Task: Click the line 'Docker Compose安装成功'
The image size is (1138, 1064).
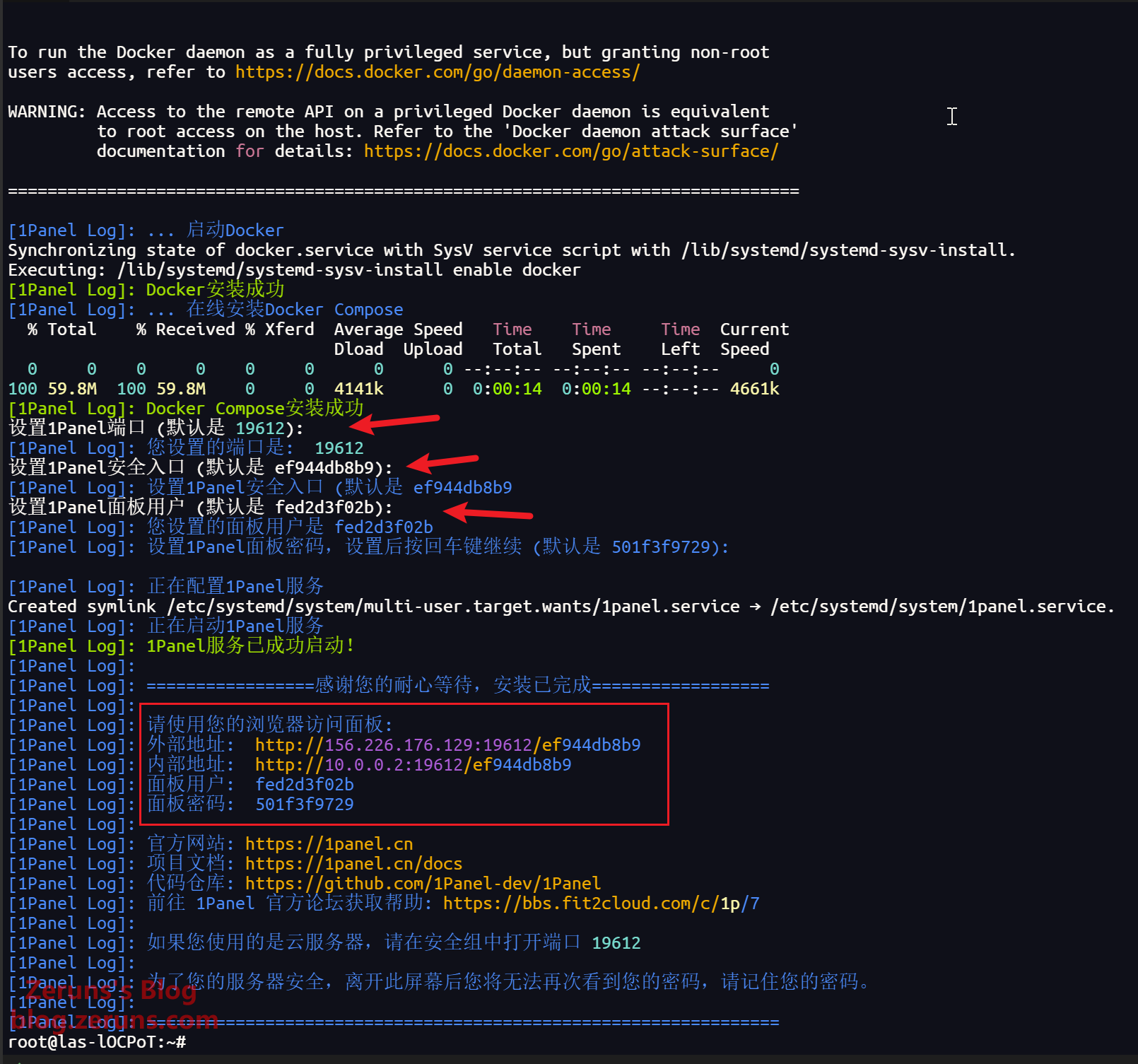Action: pyautogui.click(x=186, y=409)
